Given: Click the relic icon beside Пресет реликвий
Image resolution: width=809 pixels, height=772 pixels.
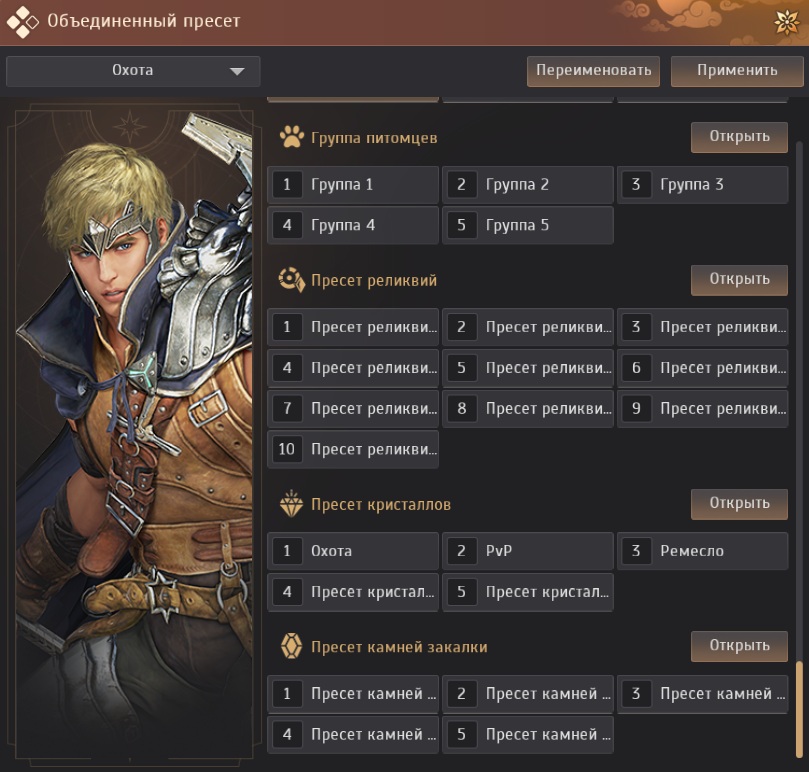Looking at the screenshot, I should pyautogui.click(x=291, y=280).
